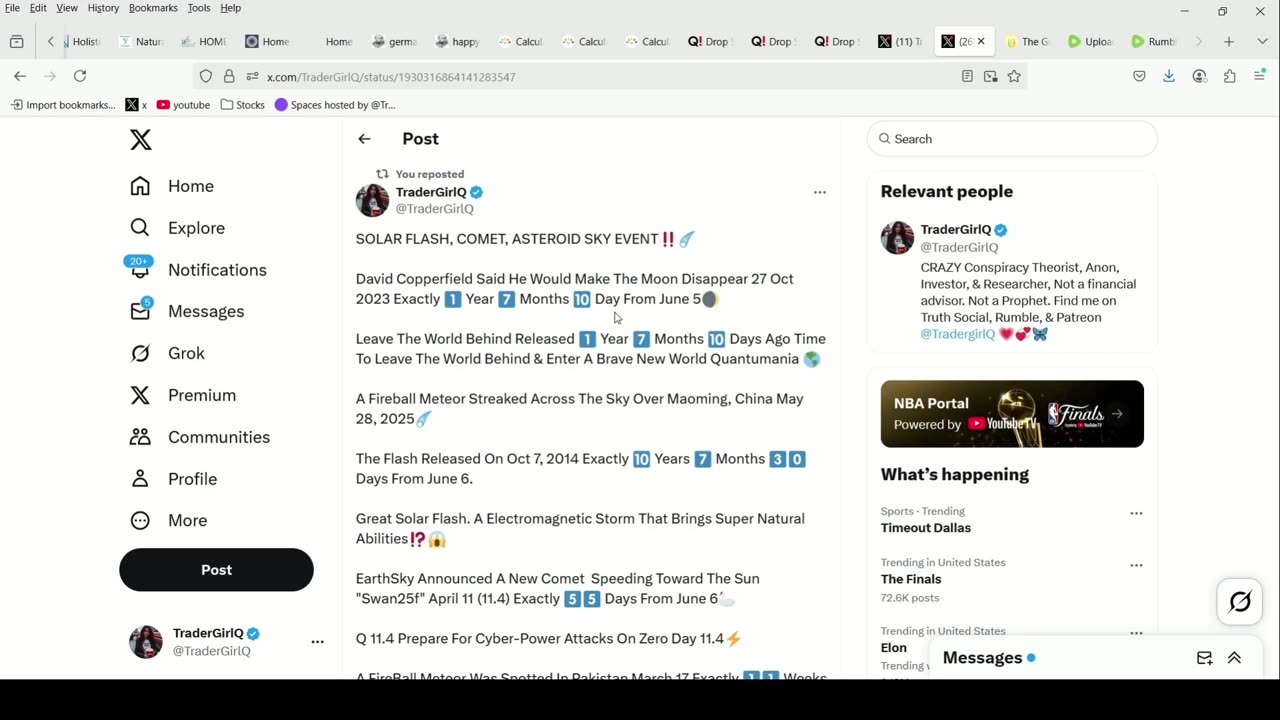This screenshot has width=1280, height=720.
Task: Open the extensions puzzle icon
Action: pos(1230,76)
